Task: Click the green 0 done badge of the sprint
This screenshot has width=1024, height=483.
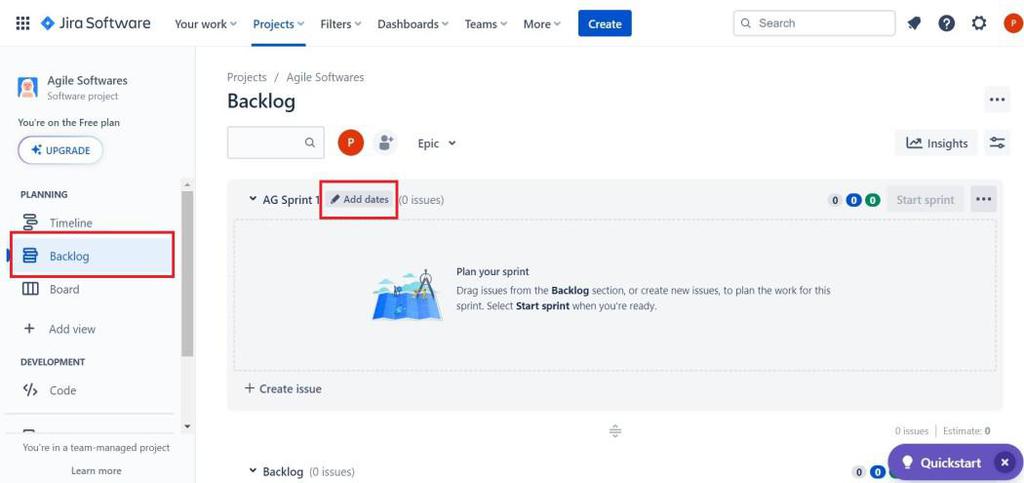Action: coord(872,200)
